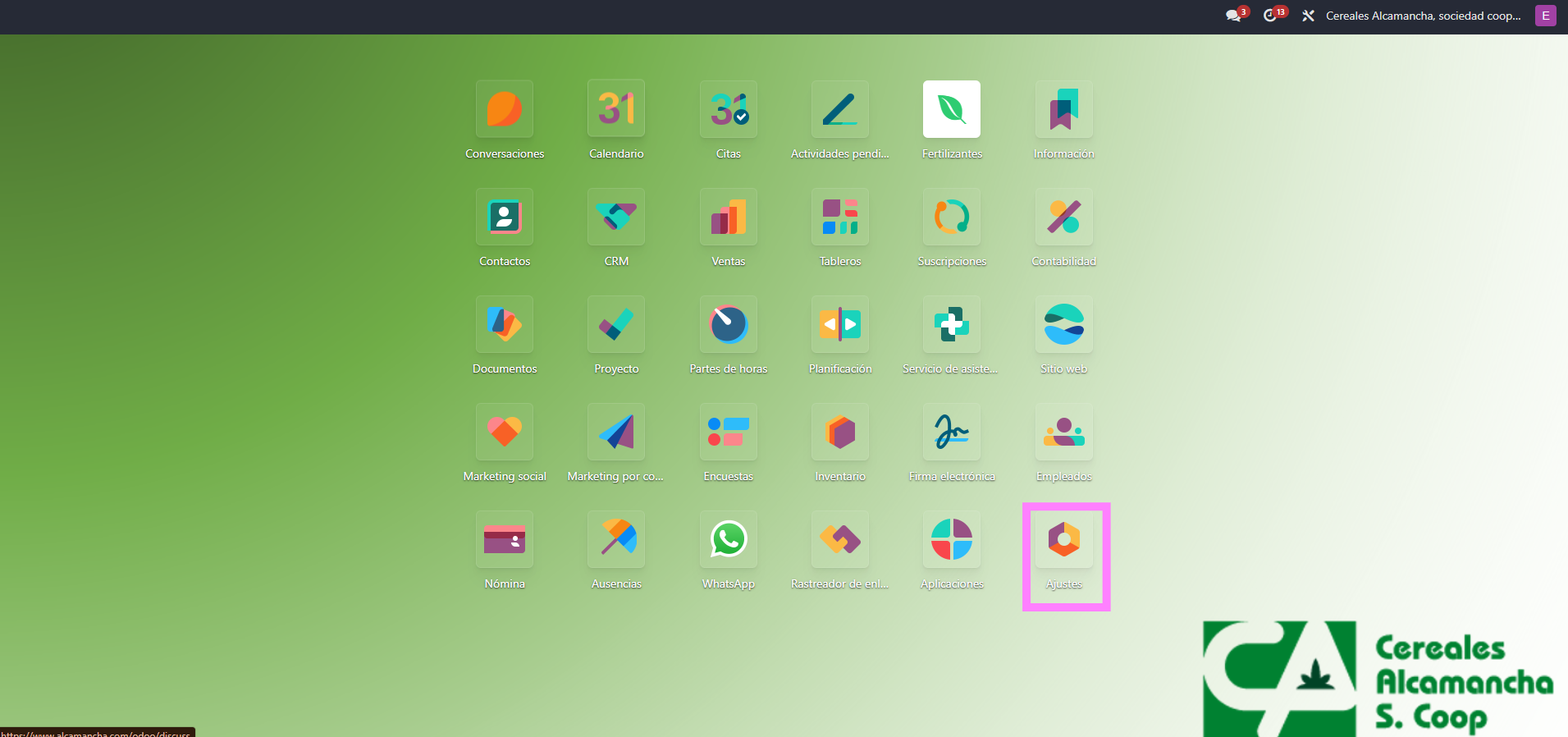The image size is (1568, 737).
Task: Open the Nómina payroll app
Action: click(x=504, y=539)
